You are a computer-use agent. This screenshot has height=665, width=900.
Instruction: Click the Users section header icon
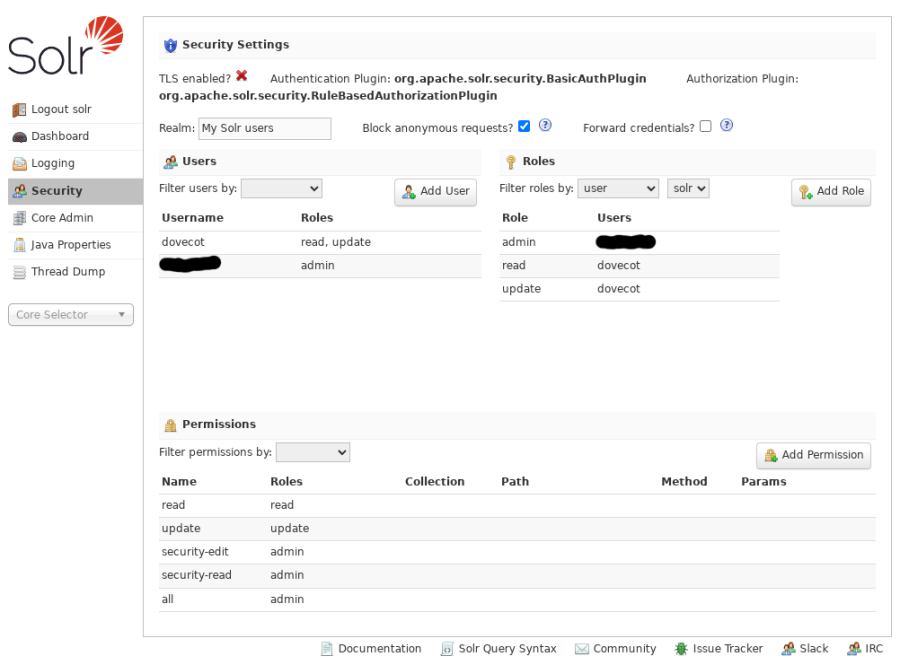[170, 162]
